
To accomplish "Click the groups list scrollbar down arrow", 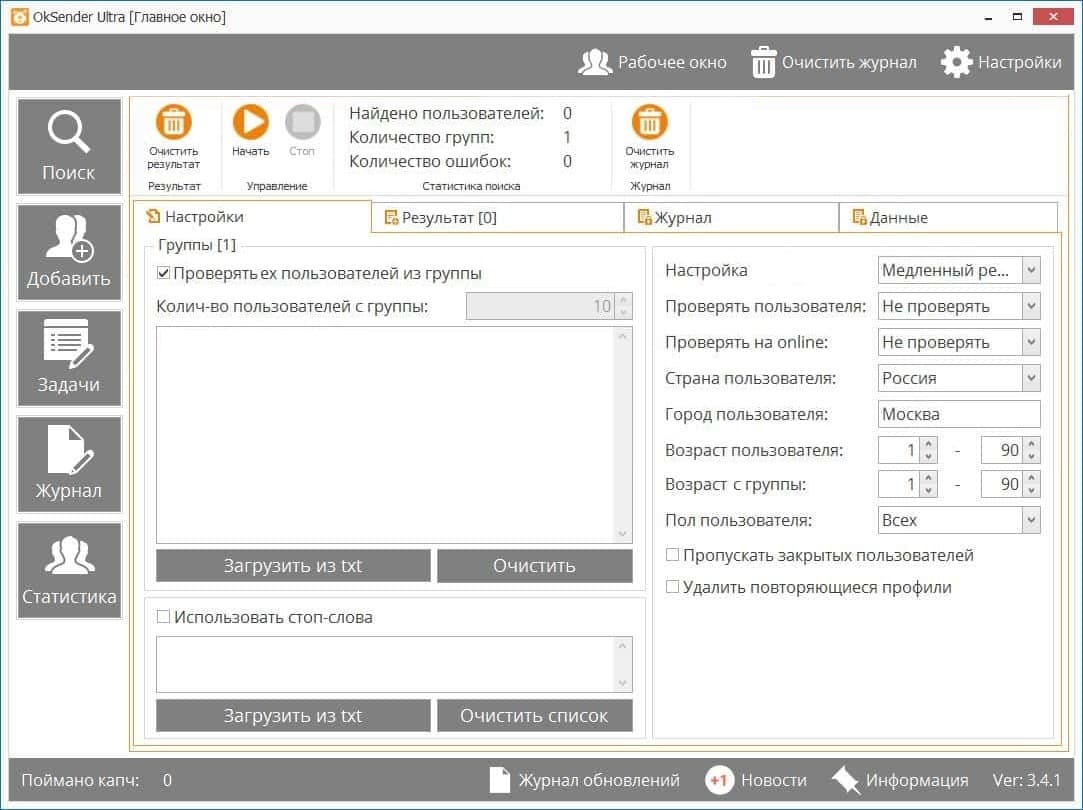I will click(x=623, y=534).
